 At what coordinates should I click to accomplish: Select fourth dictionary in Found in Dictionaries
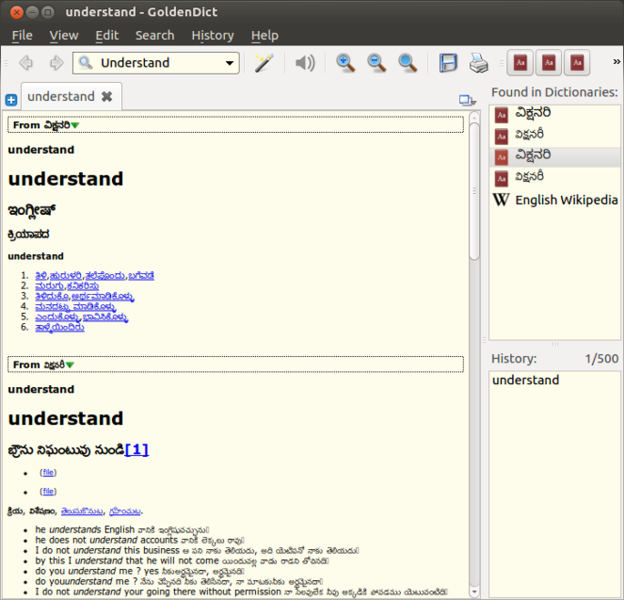click(554, 178)
